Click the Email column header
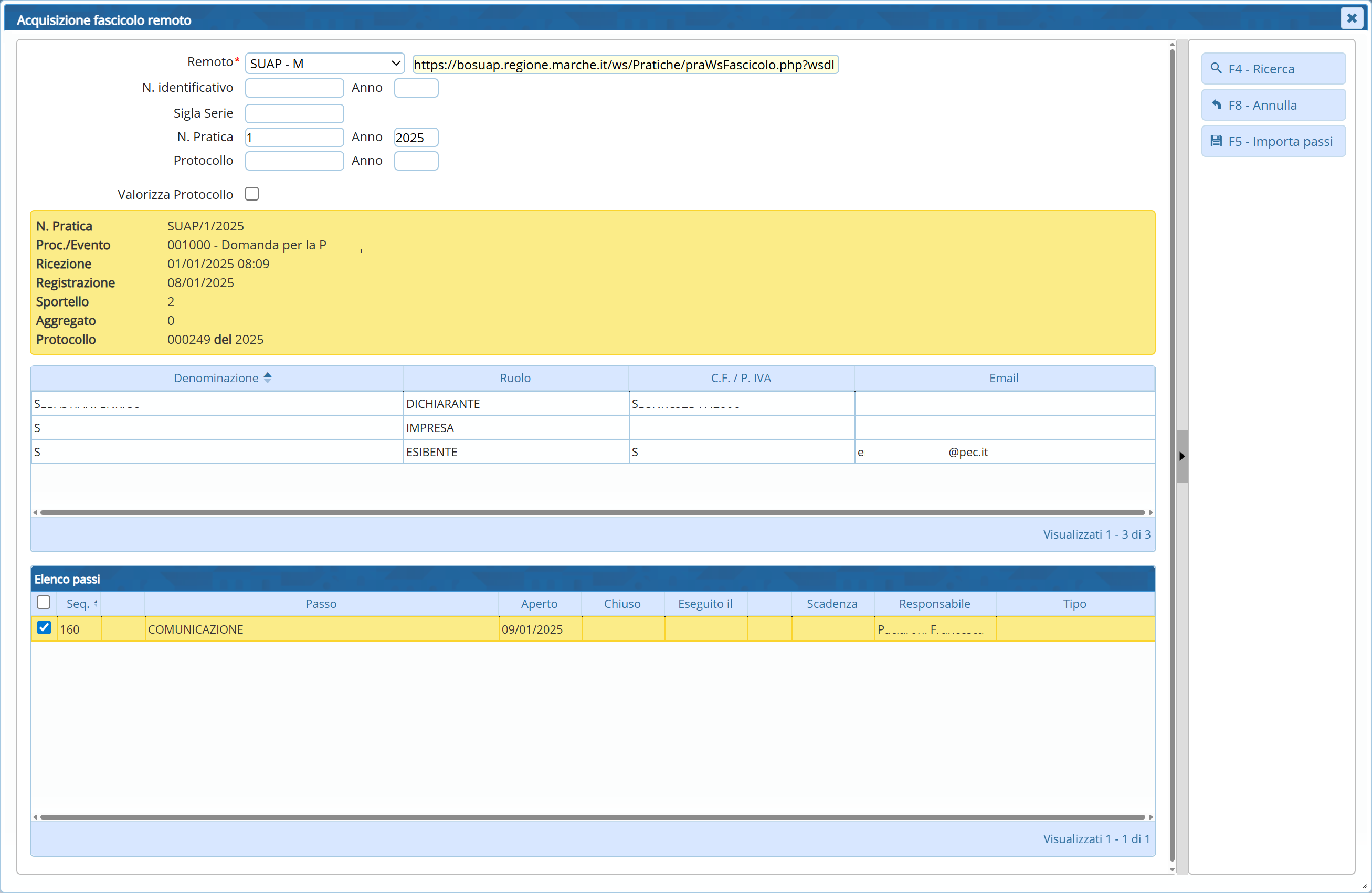This screenshot has width=1372, height=893. click(x=1003, y=378)
